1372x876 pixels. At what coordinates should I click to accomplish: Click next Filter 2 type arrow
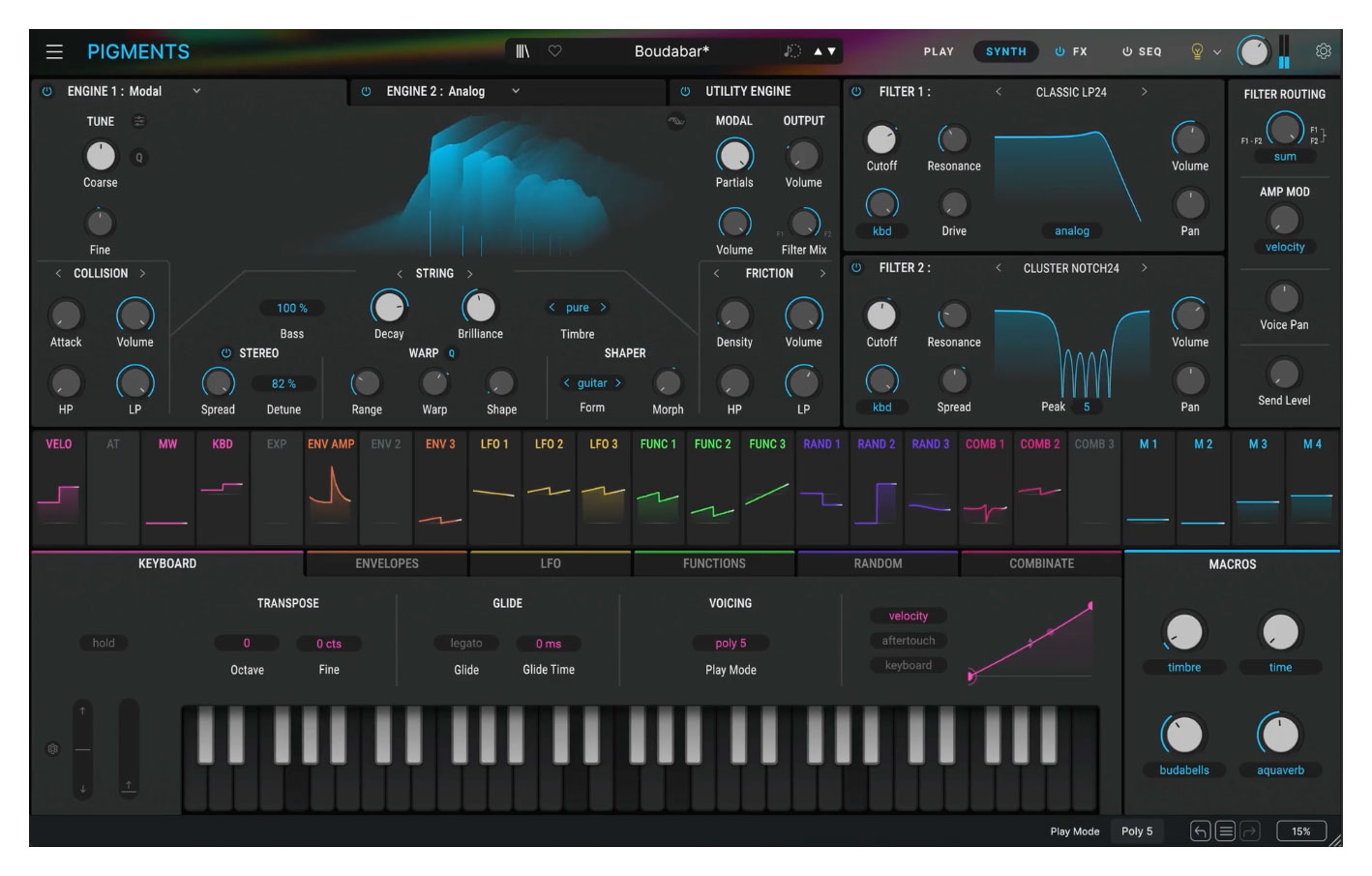tap(1144, 268)
